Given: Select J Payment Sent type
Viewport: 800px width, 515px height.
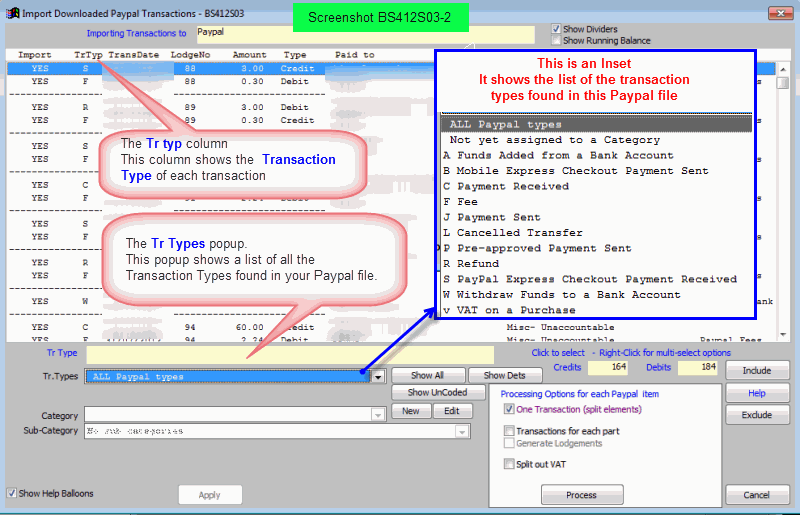Looking at the screenshot, I should tap(596, 217).
